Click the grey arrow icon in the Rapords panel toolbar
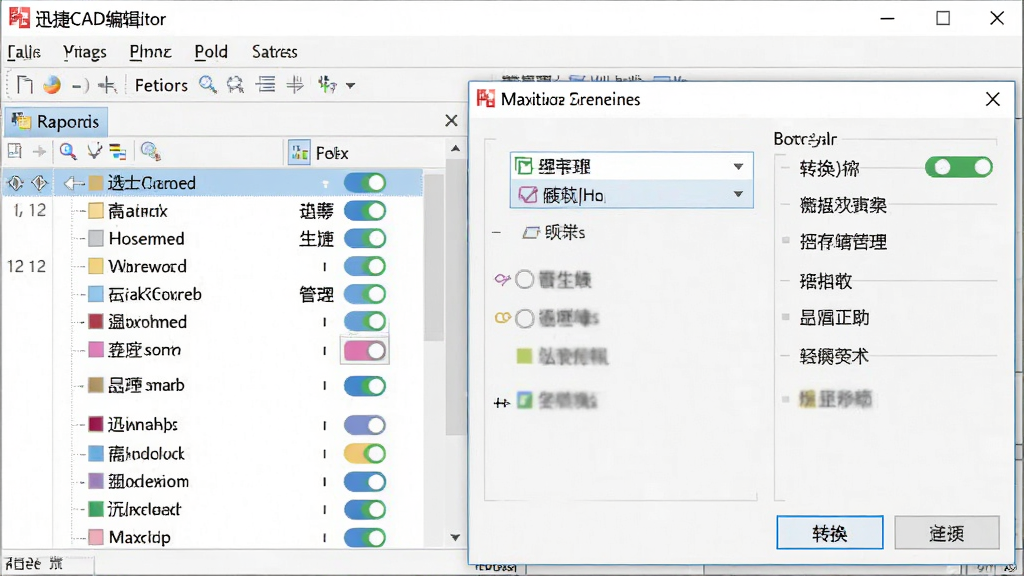The image size is (1024, 576). tap(39, 152)
